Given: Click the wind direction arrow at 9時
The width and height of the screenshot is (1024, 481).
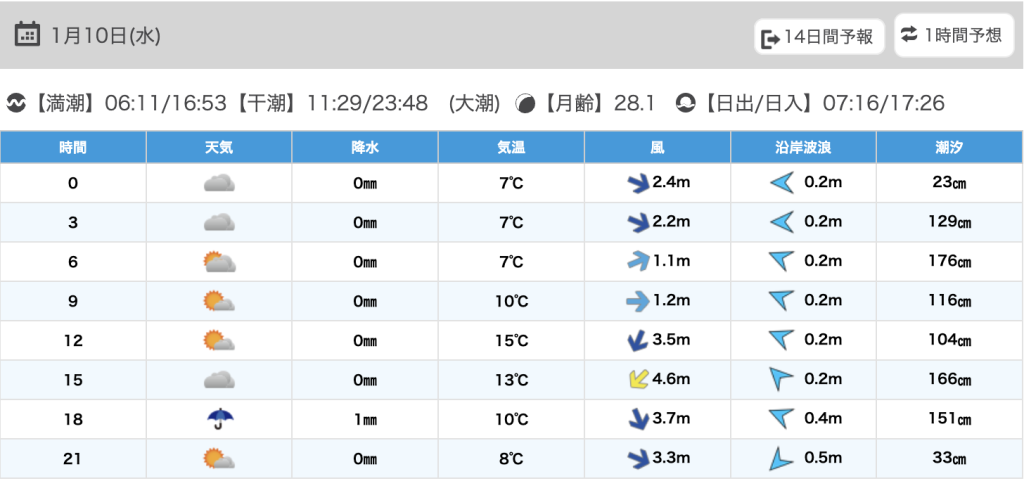Looking at the screenshot, I should [x=637, y=301].
